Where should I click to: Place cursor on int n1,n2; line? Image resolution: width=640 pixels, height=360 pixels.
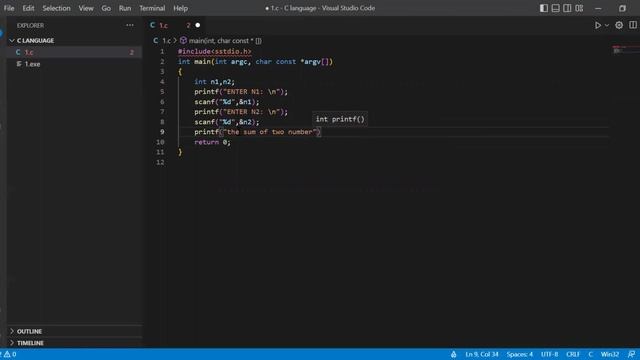point(214,82)
